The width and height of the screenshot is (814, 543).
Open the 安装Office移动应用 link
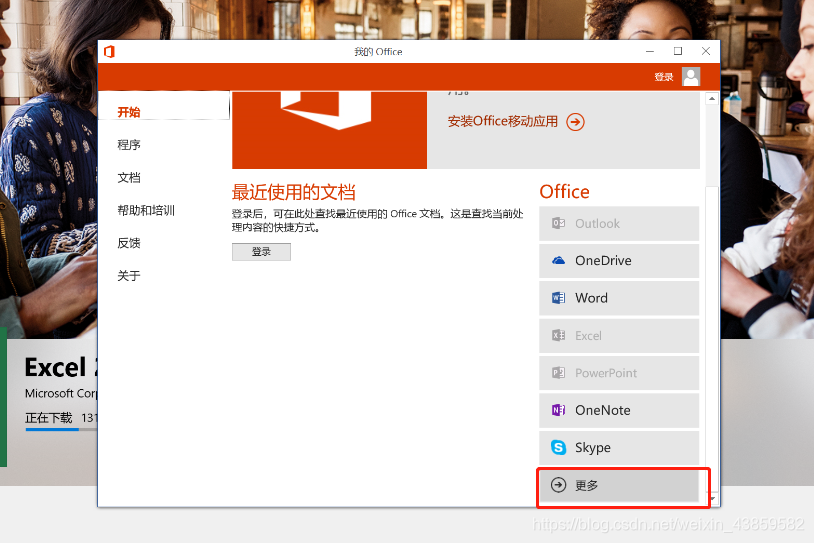point(503,121)
